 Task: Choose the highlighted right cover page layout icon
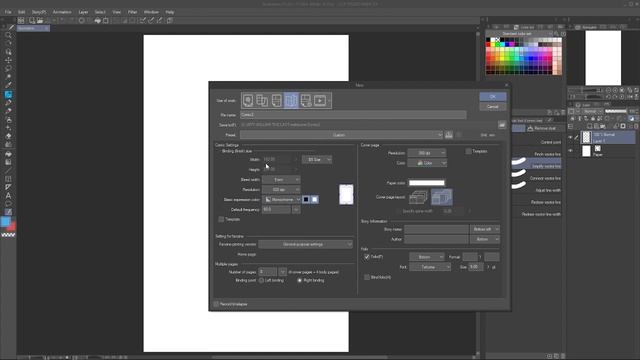(442, 197)
